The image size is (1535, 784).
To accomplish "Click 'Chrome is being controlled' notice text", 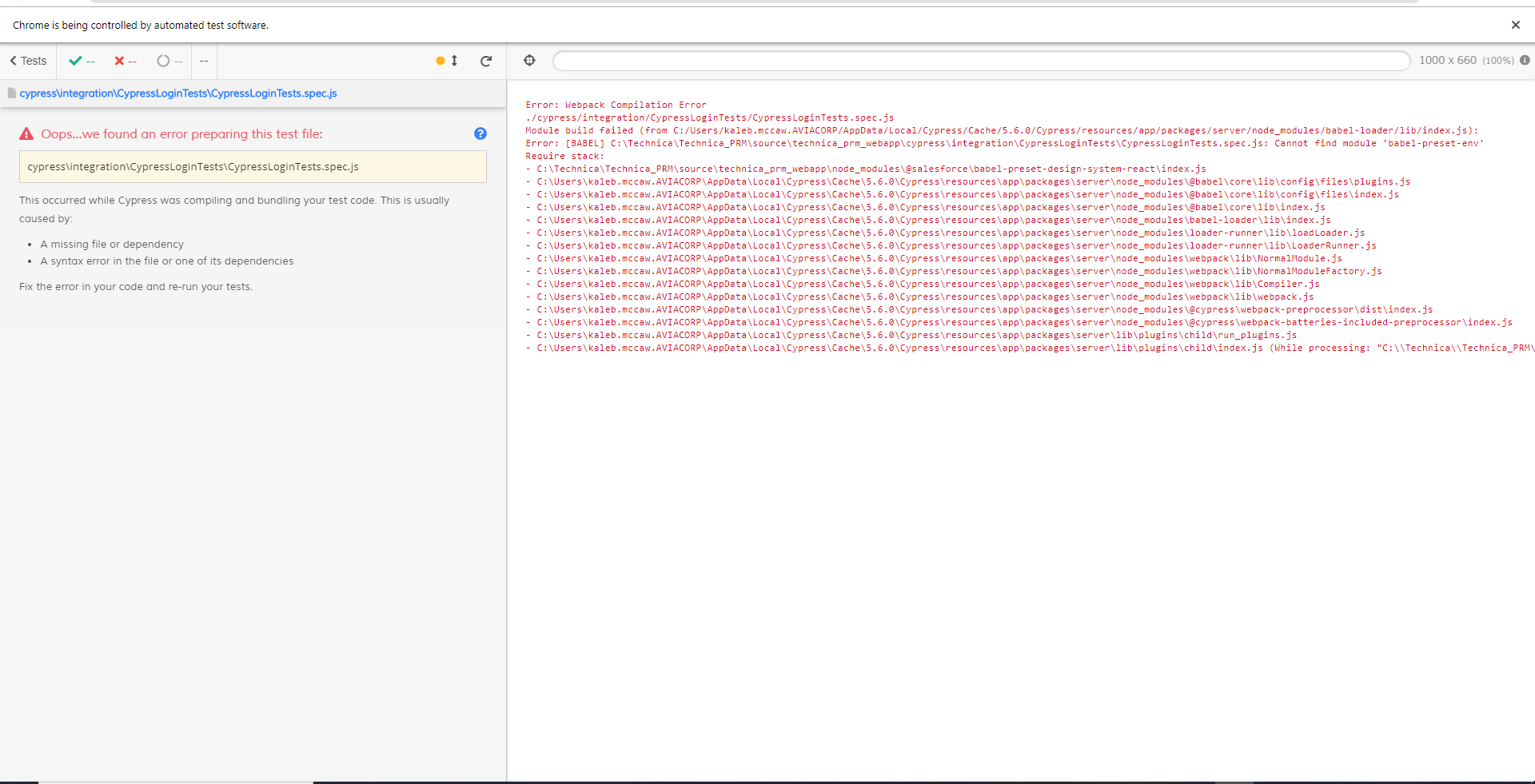I will [141, 26].
